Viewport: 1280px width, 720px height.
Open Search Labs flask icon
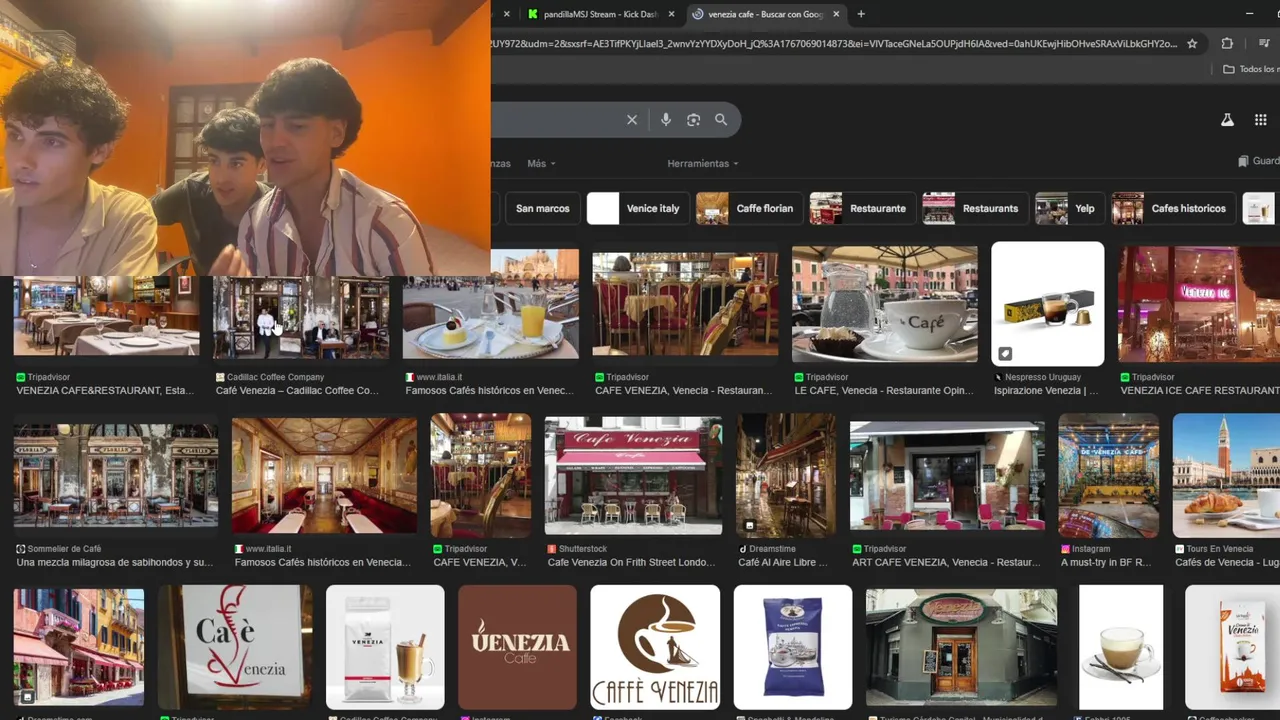pyautogui.click(x=1227, y=120)
